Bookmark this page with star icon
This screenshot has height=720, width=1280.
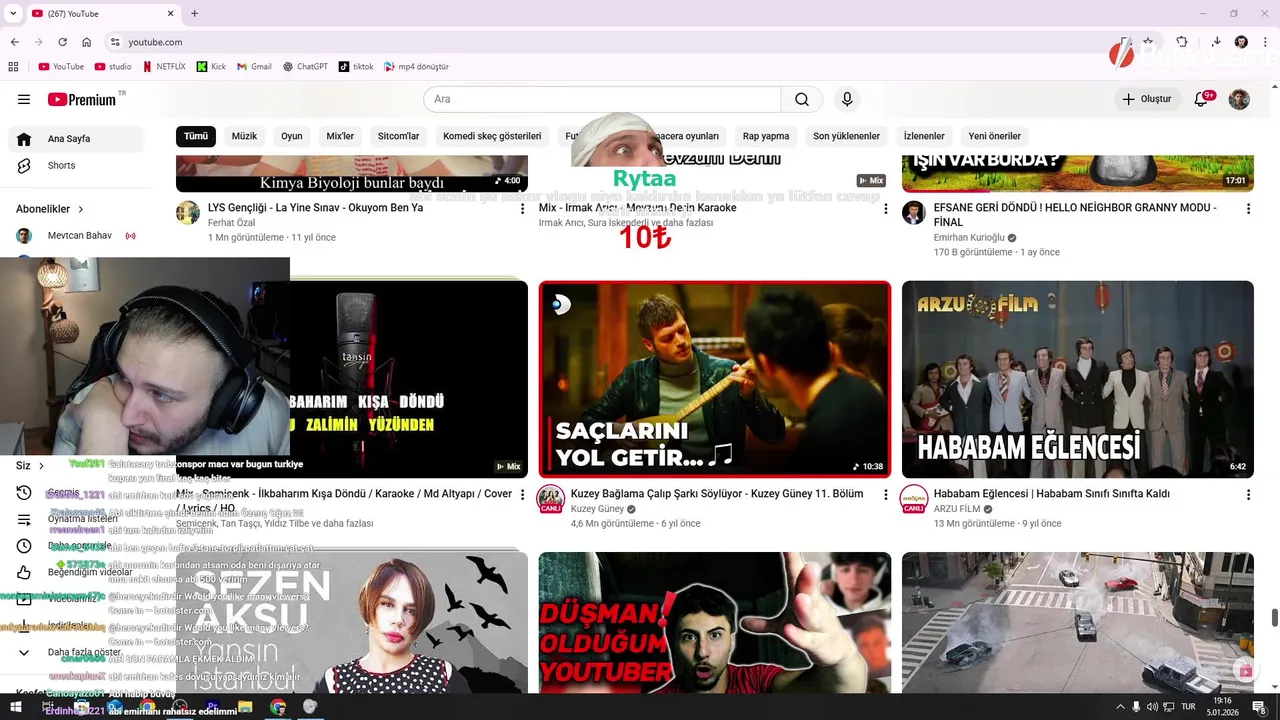tap(1147, 42)
